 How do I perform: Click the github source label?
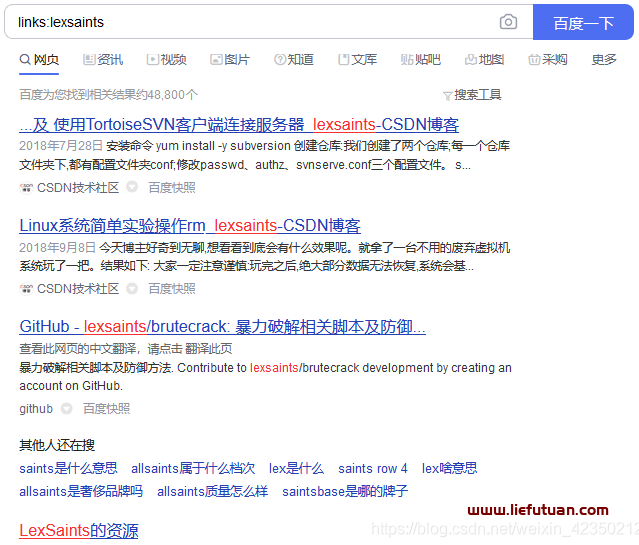click(x=36, y=409)
